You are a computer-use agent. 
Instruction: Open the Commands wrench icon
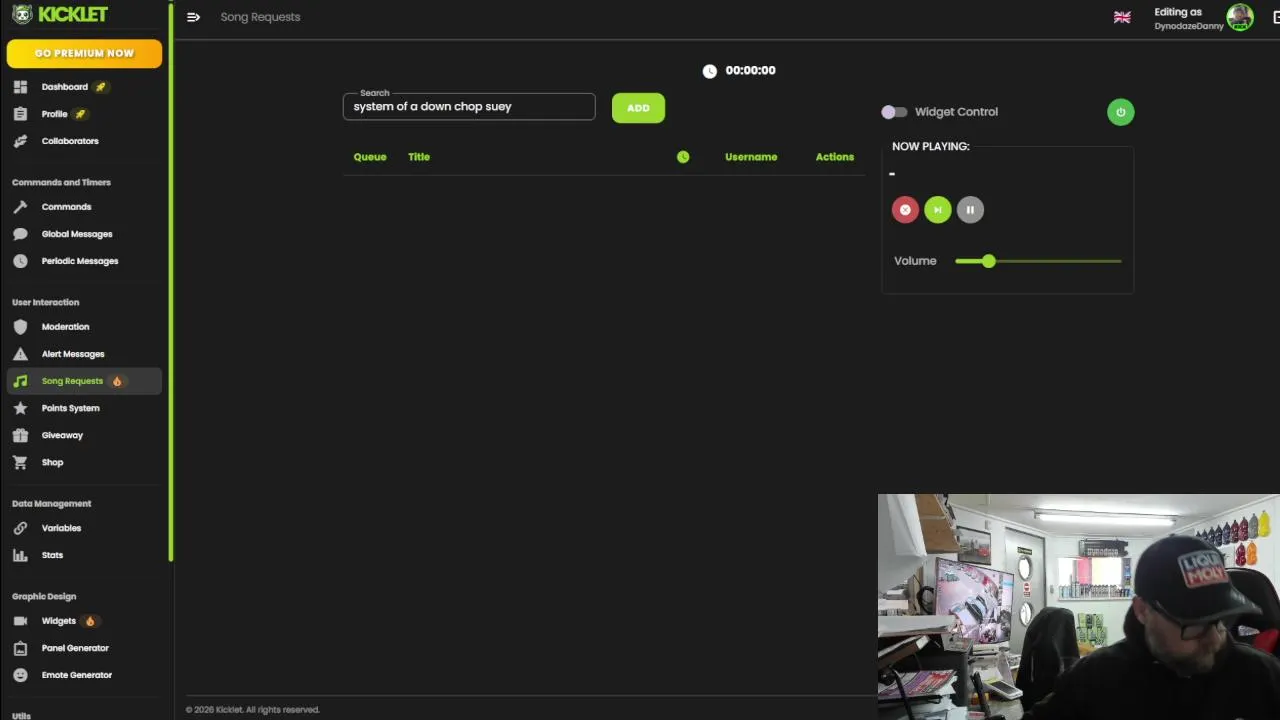tap(20, 207)
